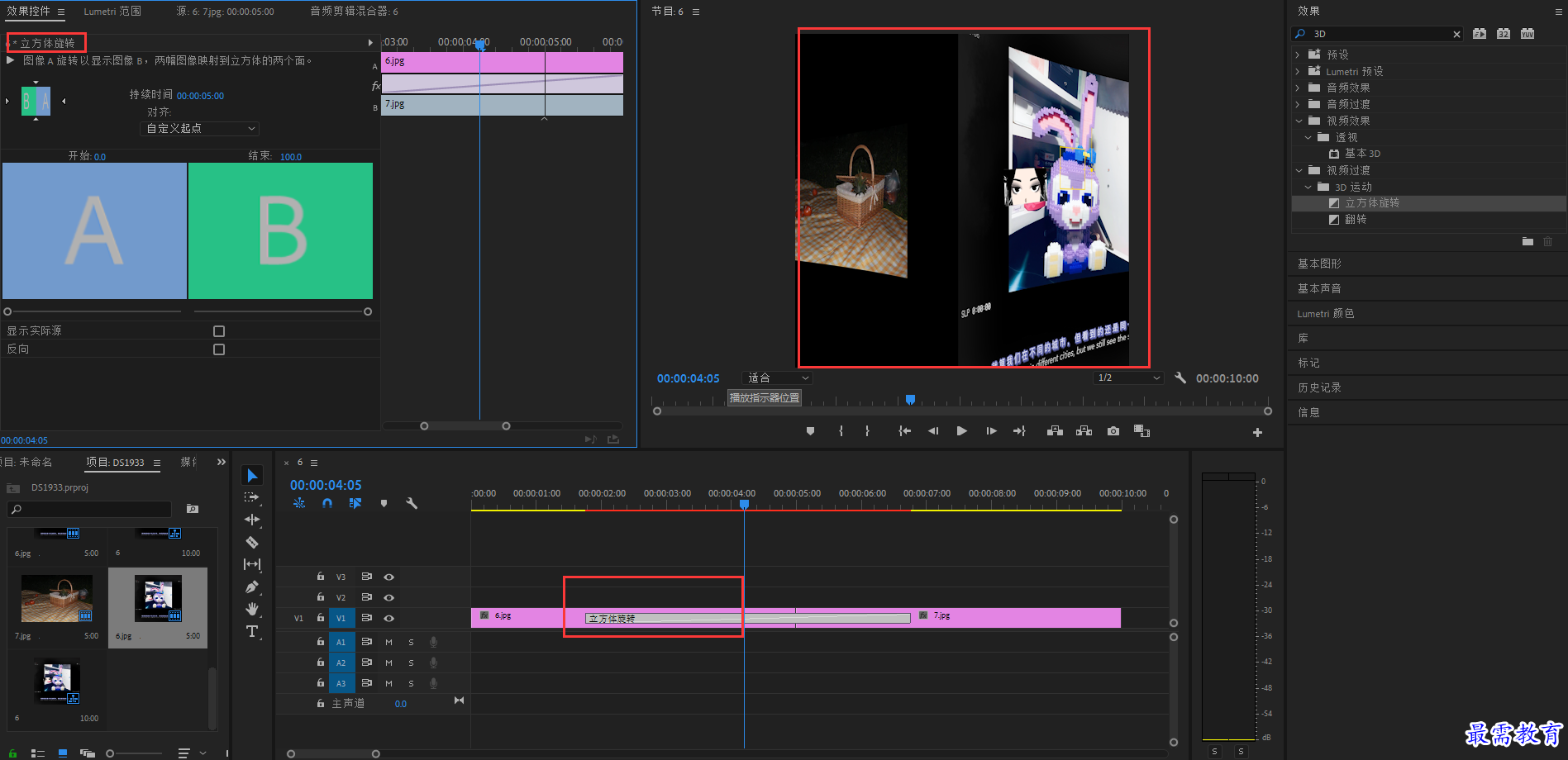Open the 适合 zoom level dropdown
This screenshot has height=760, width=1568.
tap(777, 378)
